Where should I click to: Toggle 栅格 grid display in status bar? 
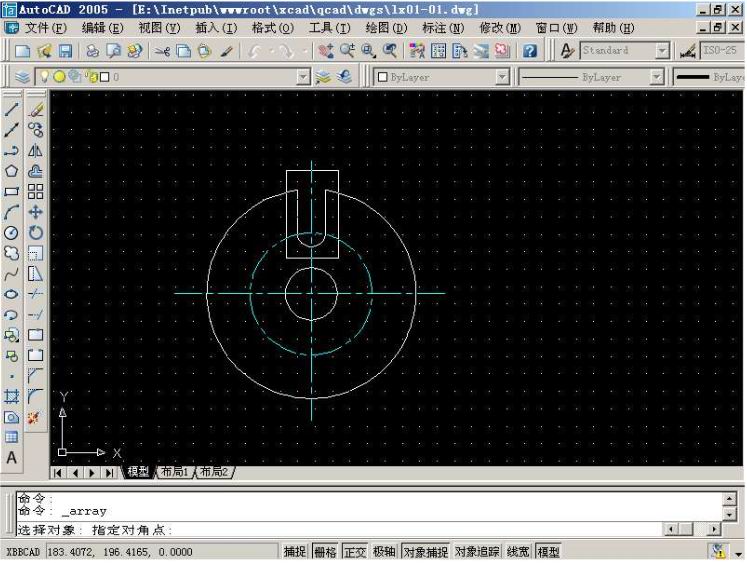tap(325, 552)
